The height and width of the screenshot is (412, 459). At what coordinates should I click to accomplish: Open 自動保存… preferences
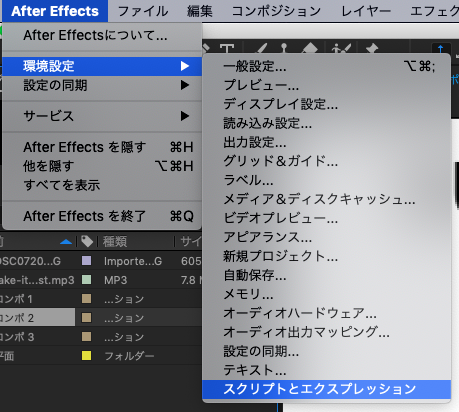[x=326, y=275]
